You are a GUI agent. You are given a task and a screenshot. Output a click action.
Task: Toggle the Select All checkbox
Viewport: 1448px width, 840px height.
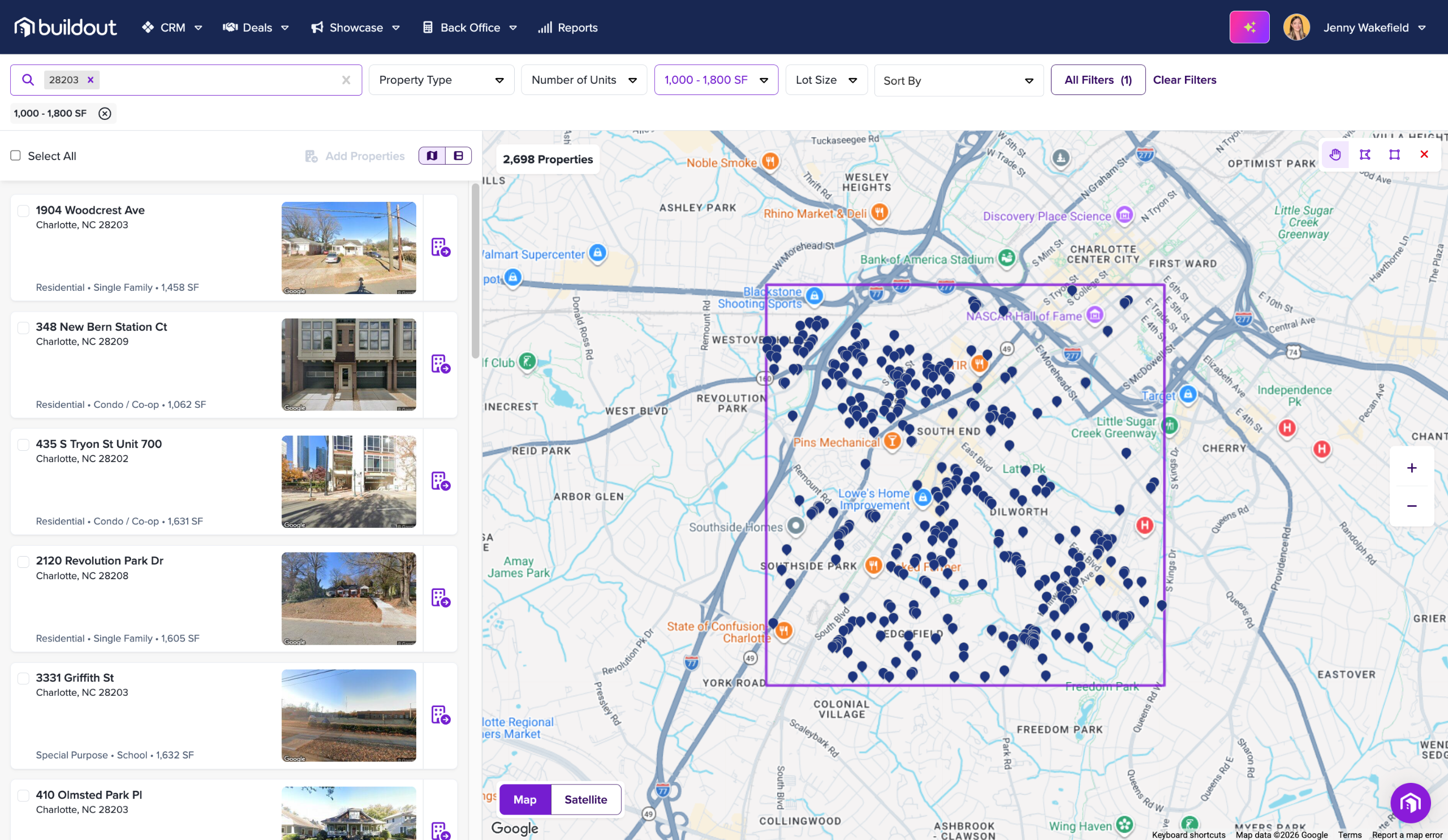[15, 156]
